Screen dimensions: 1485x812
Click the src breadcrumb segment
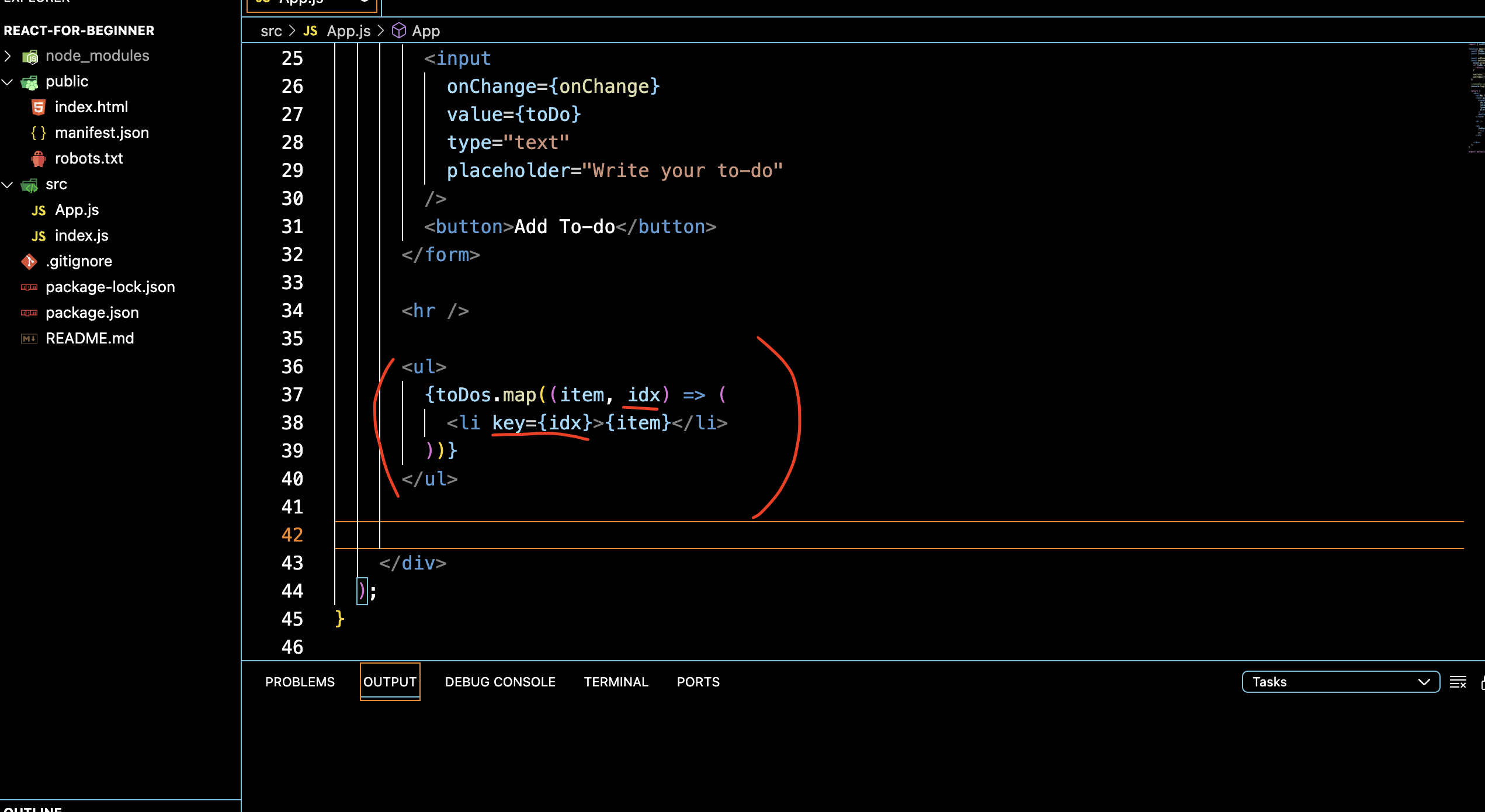click(271, 31)
